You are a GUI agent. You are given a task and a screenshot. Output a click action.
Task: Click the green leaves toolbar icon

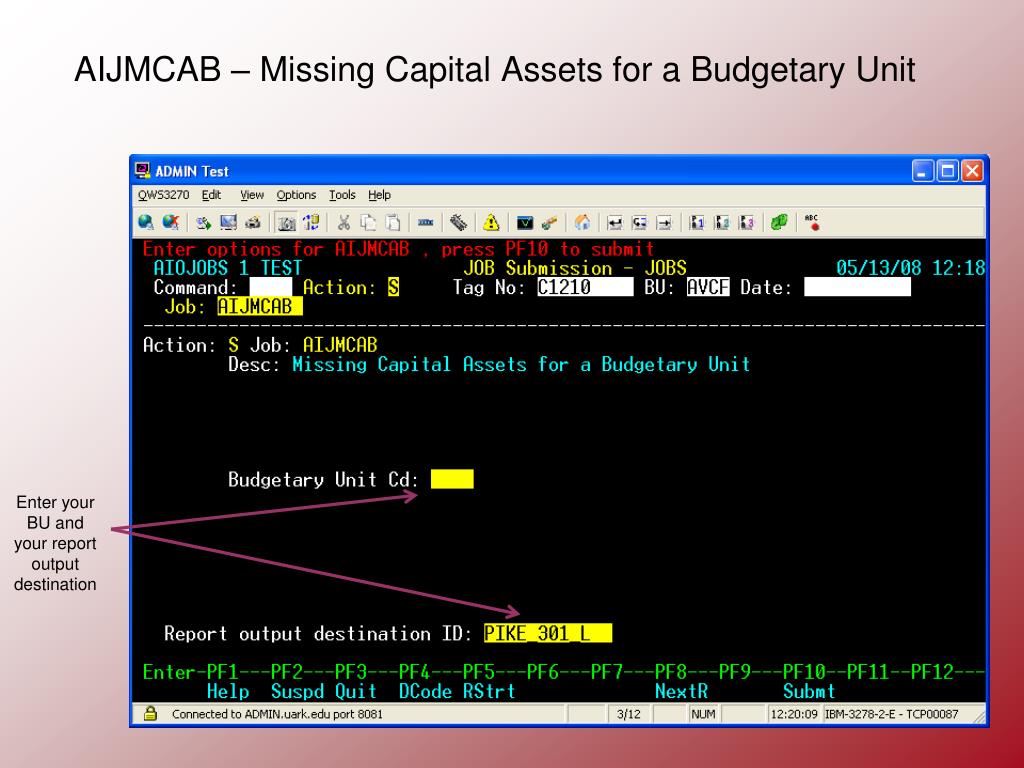pyautogui.click(x=779, y=223)
